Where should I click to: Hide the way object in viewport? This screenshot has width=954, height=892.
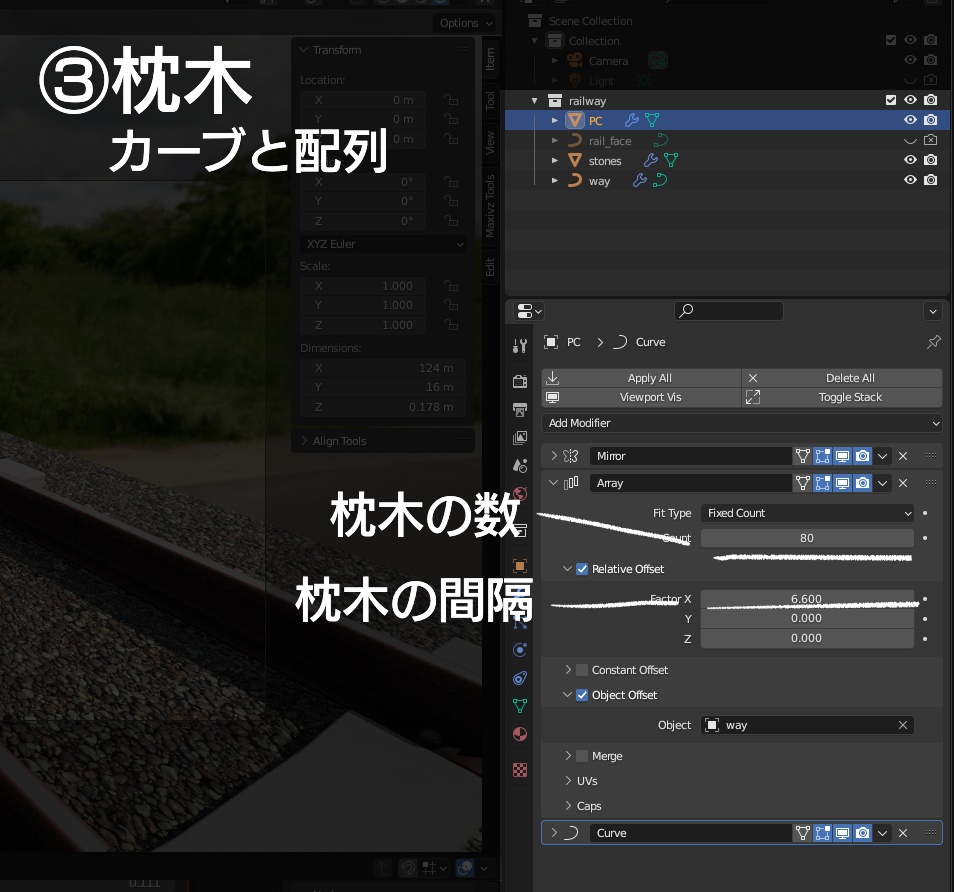click(x=911, y=181)
